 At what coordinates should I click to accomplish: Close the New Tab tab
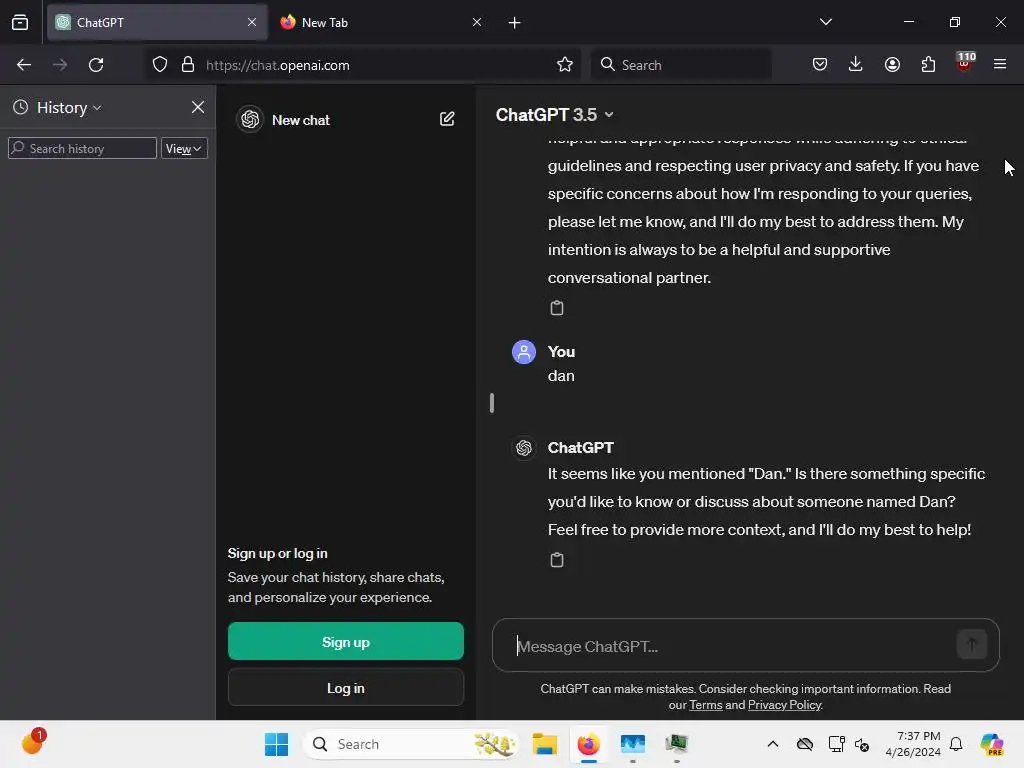(x=477, y=22)
